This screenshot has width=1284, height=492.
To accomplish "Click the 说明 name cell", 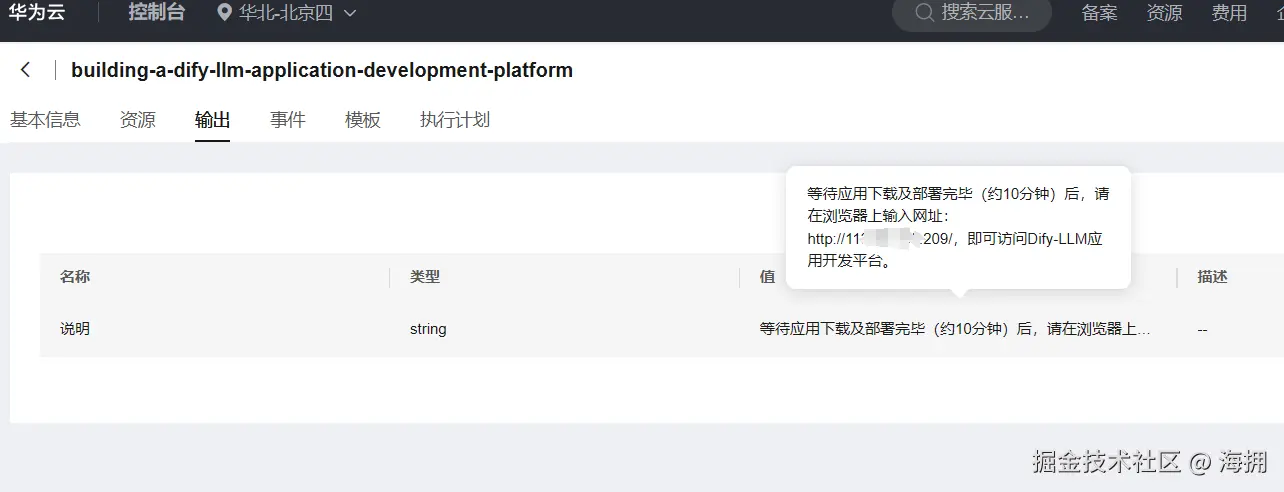I will [x=75, y=328].
